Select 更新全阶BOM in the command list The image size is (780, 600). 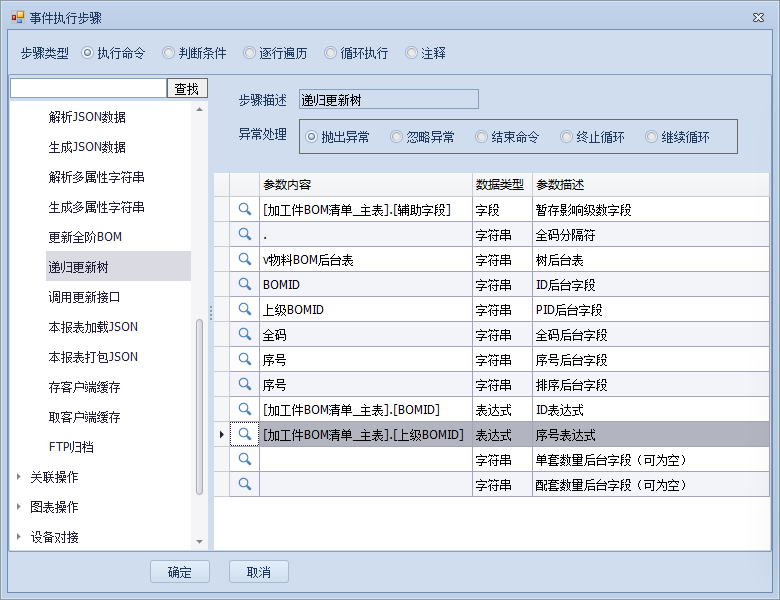coord(85,237)
